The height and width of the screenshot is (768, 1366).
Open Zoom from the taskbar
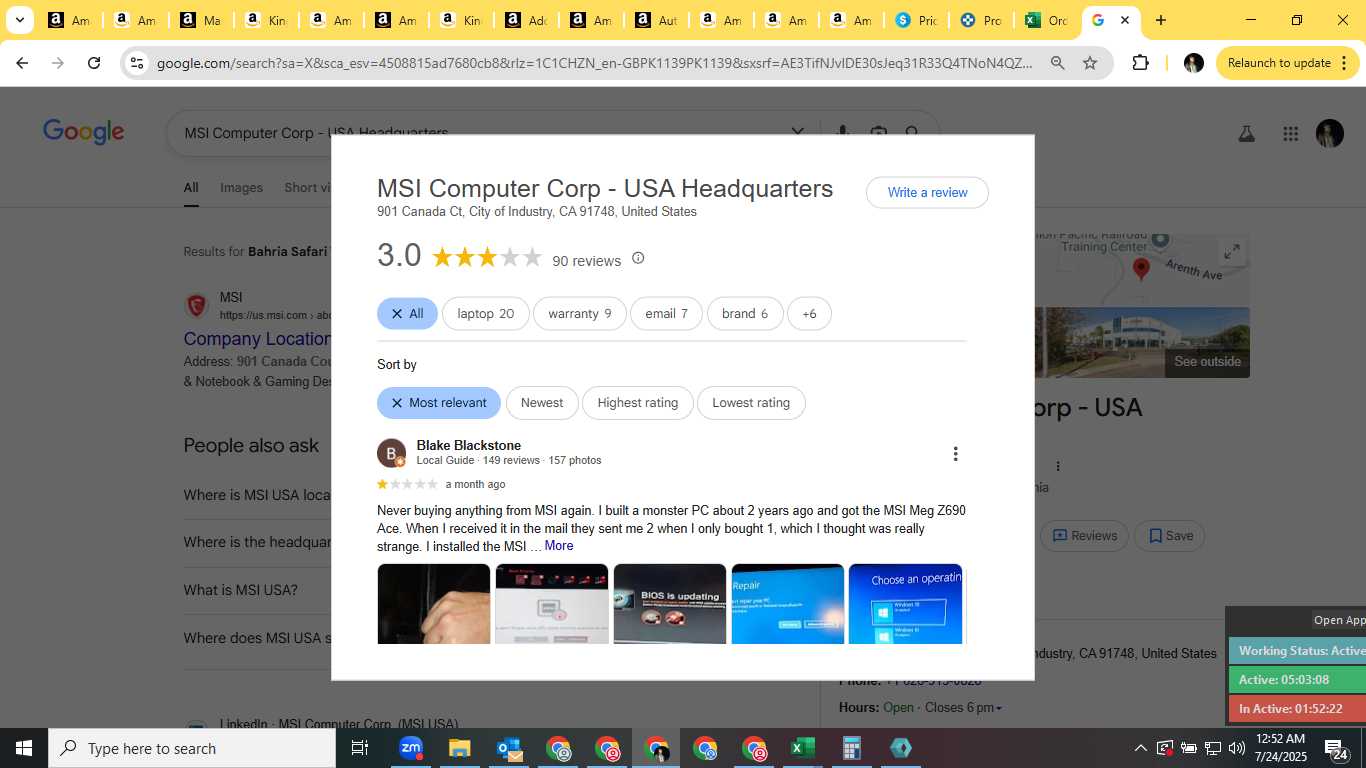pyautogui.click(x=410, y=748)
